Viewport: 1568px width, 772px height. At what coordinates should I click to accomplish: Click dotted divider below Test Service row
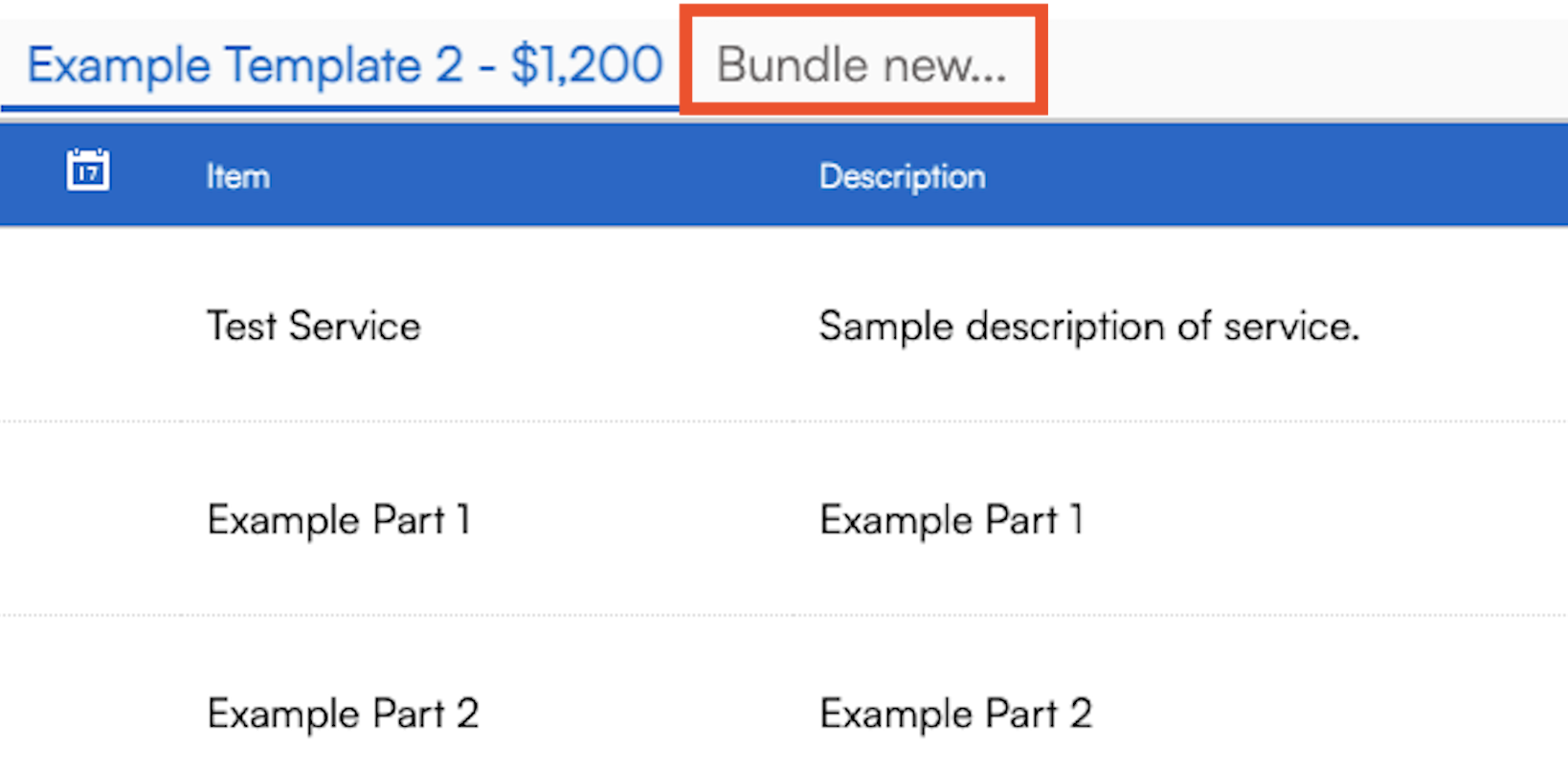[766, 420]
